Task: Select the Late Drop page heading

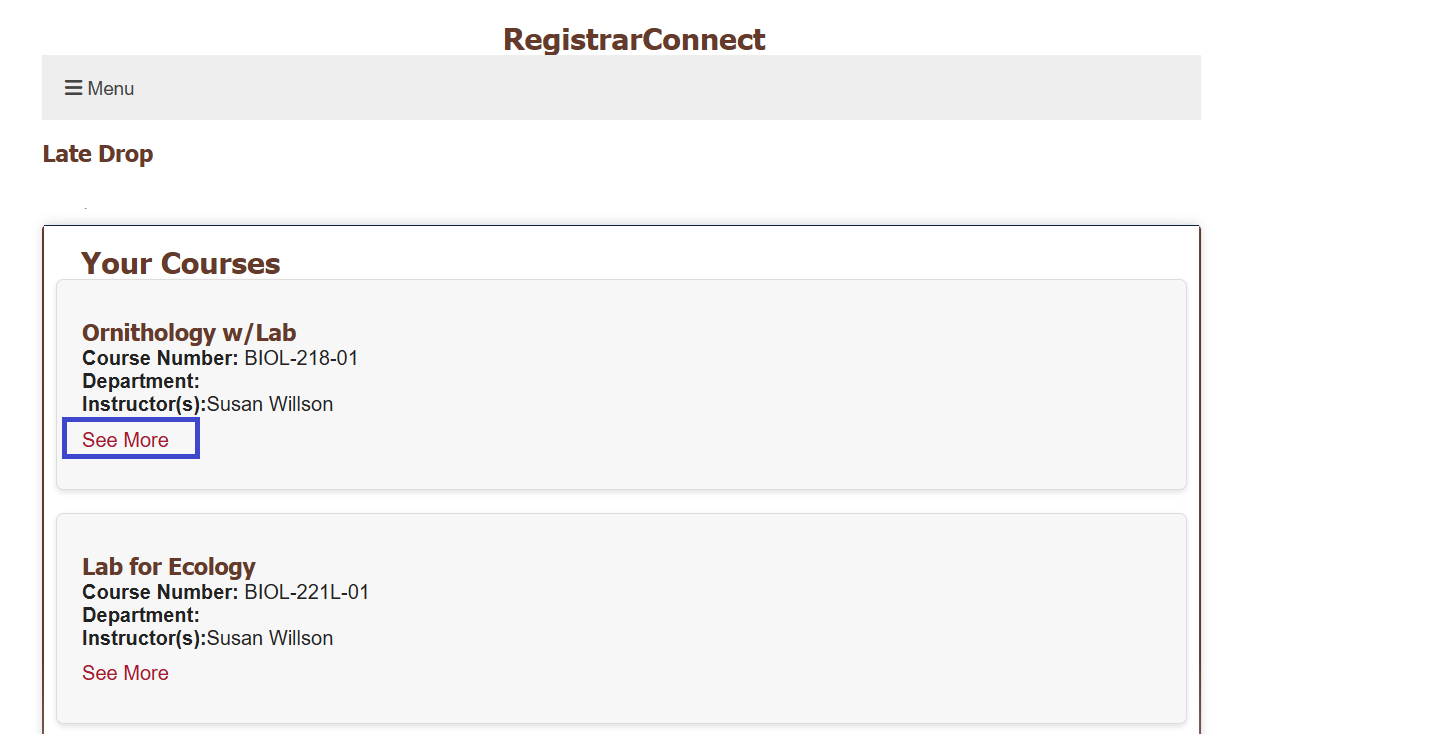Action: click(98, 154)
